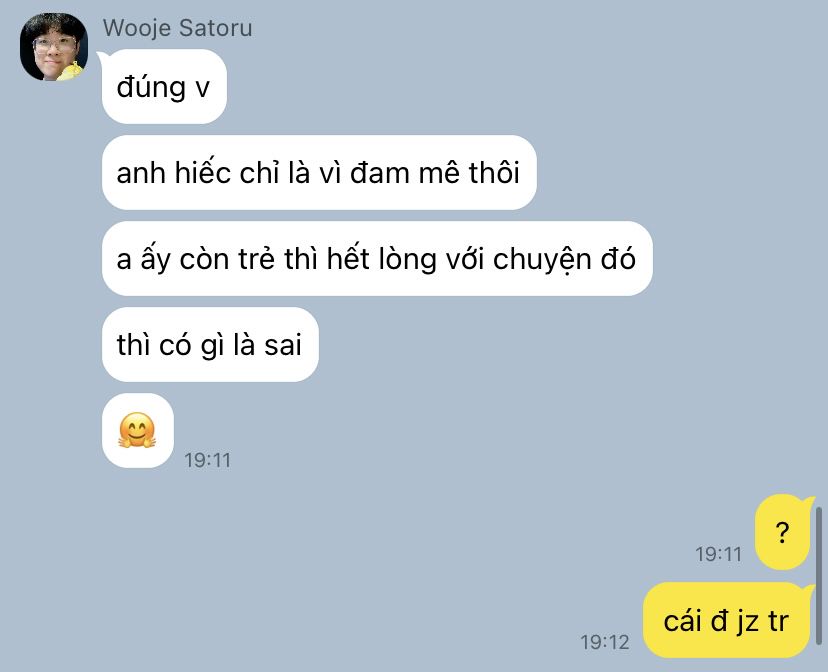Select the message bubble "đúng v"
828x672 pixels.
(164, 87)
